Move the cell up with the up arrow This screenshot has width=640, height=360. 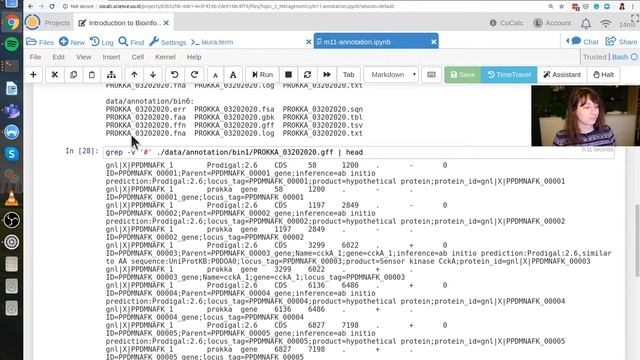click(134, 75)
